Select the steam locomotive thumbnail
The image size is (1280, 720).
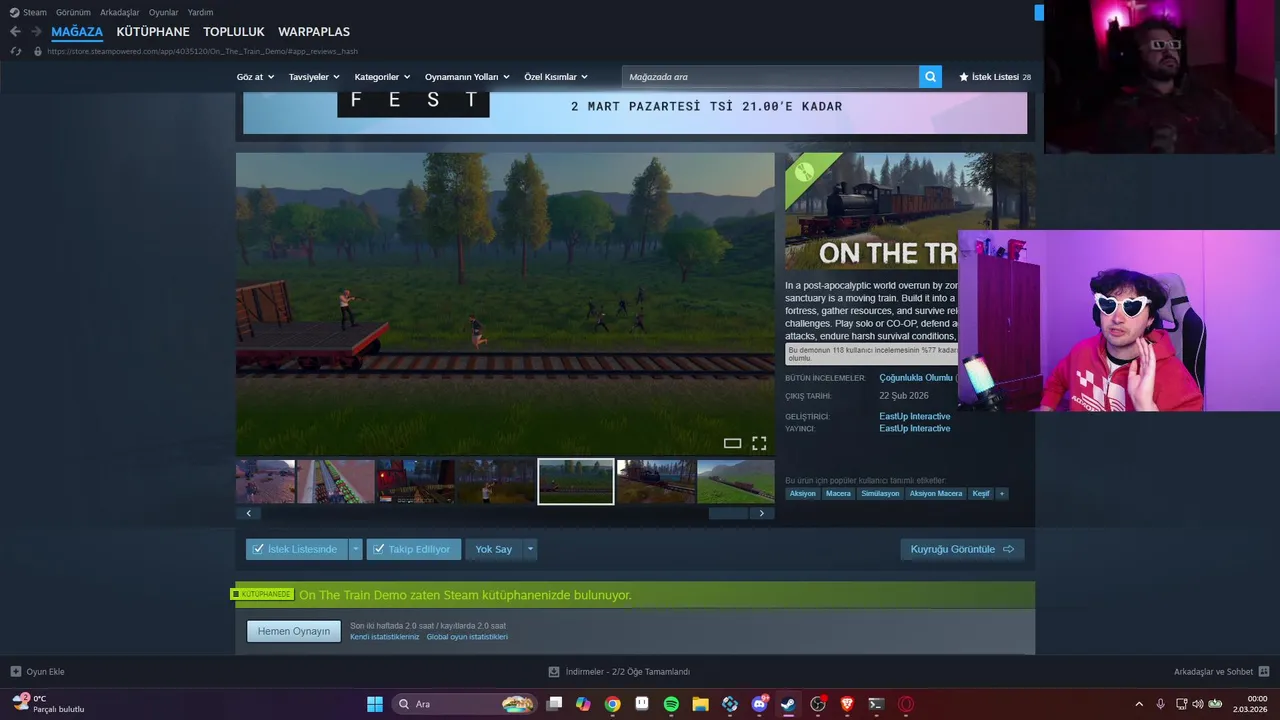(x=656, y=482)
